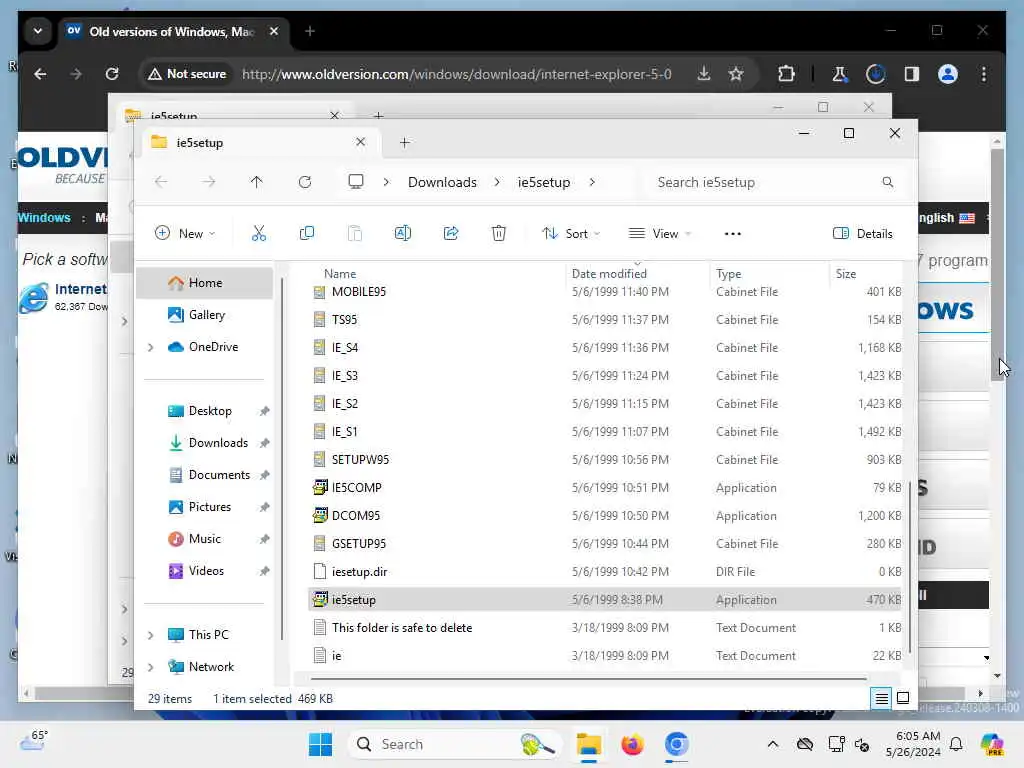
Task: Click the Chrome address bar URL
Action: click(x=456, y=74)
